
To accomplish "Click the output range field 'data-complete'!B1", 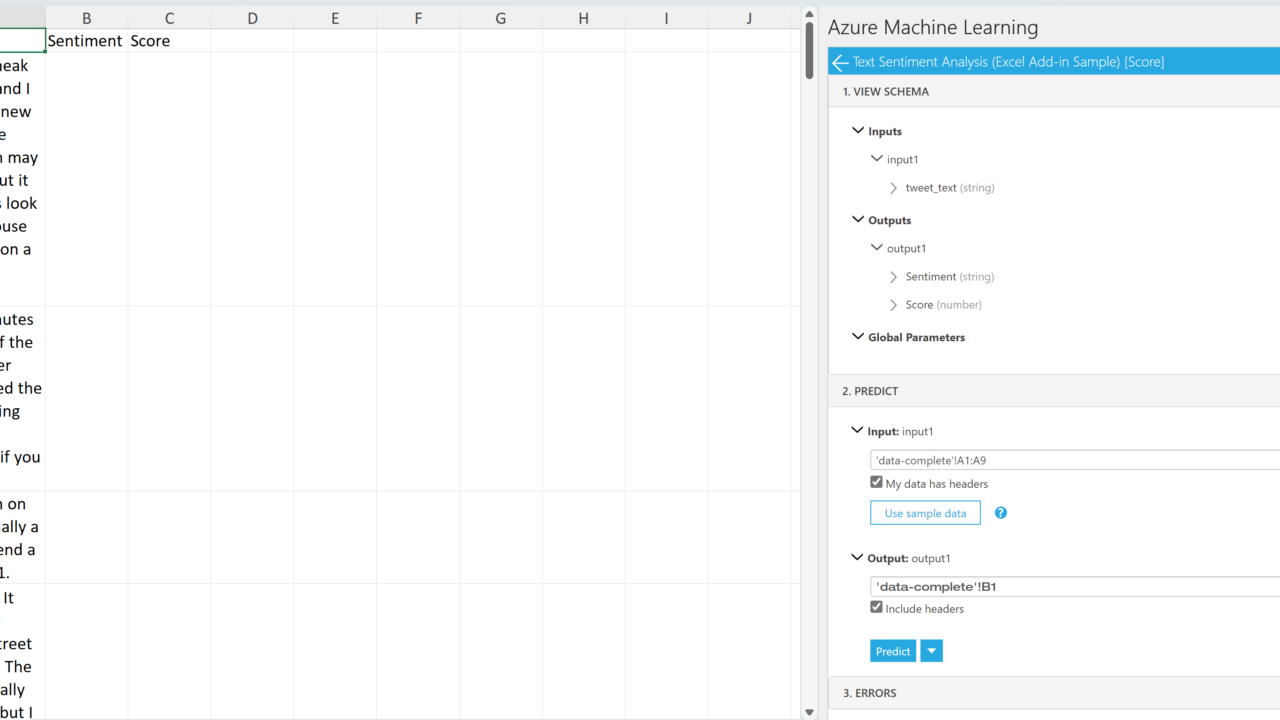I will tap(1070, 587).
